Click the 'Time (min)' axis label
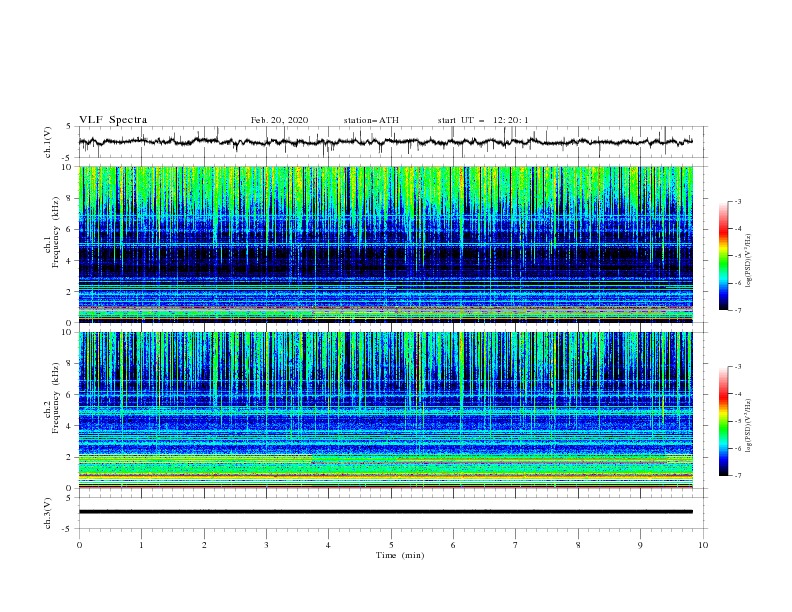Screen dimensions: 792x612 pyautogui.click(x=400, y=555)
